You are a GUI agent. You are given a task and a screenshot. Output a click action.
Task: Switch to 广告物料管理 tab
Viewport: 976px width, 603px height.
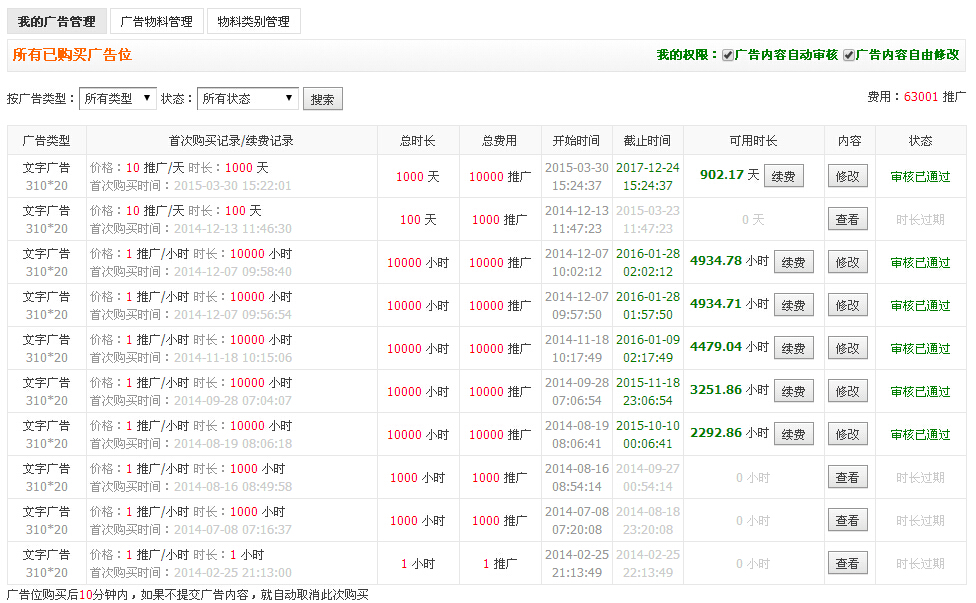pyautogui.click(x=156, y=21)
